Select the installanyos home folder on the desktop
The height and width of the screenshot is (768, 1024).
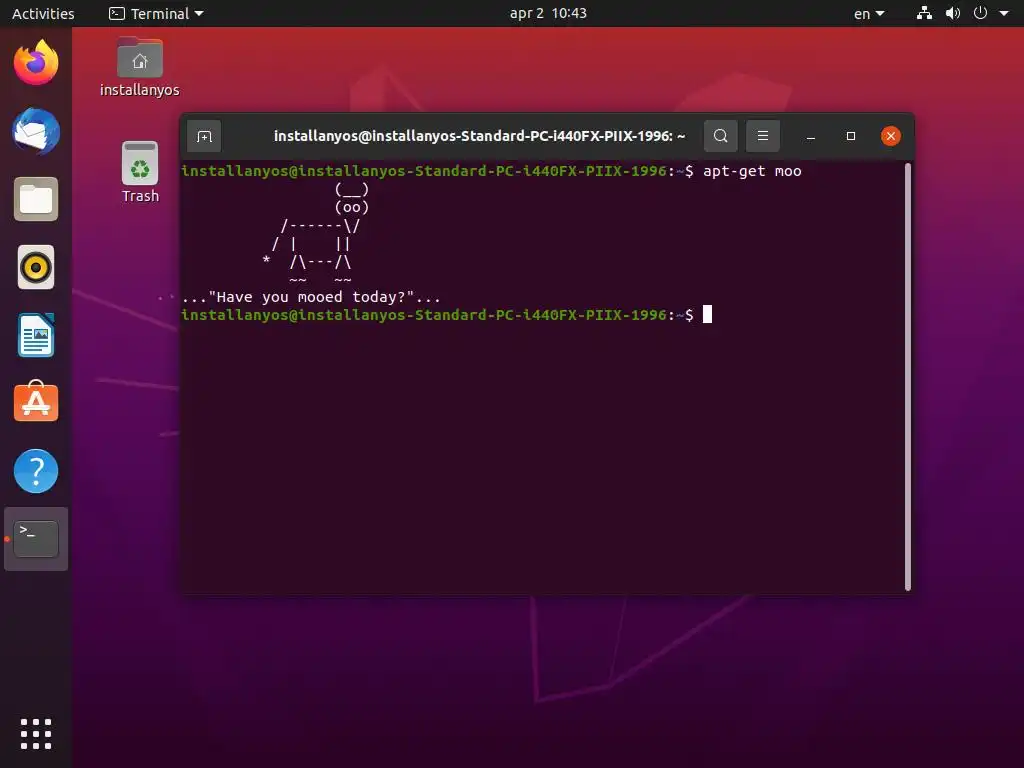click(140, 67)
